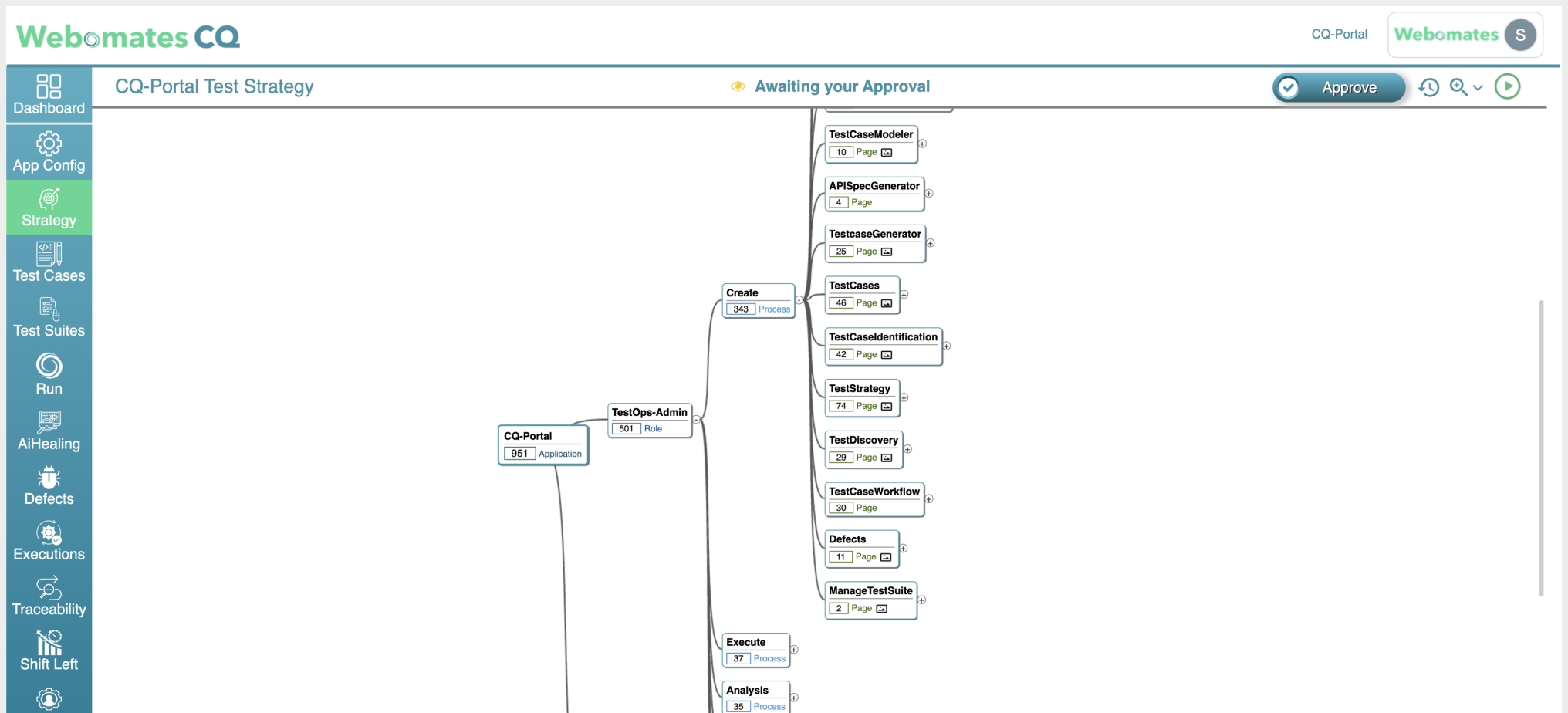
Task: Open TestcaseGenerator image icon
Action: coord(887,252)
